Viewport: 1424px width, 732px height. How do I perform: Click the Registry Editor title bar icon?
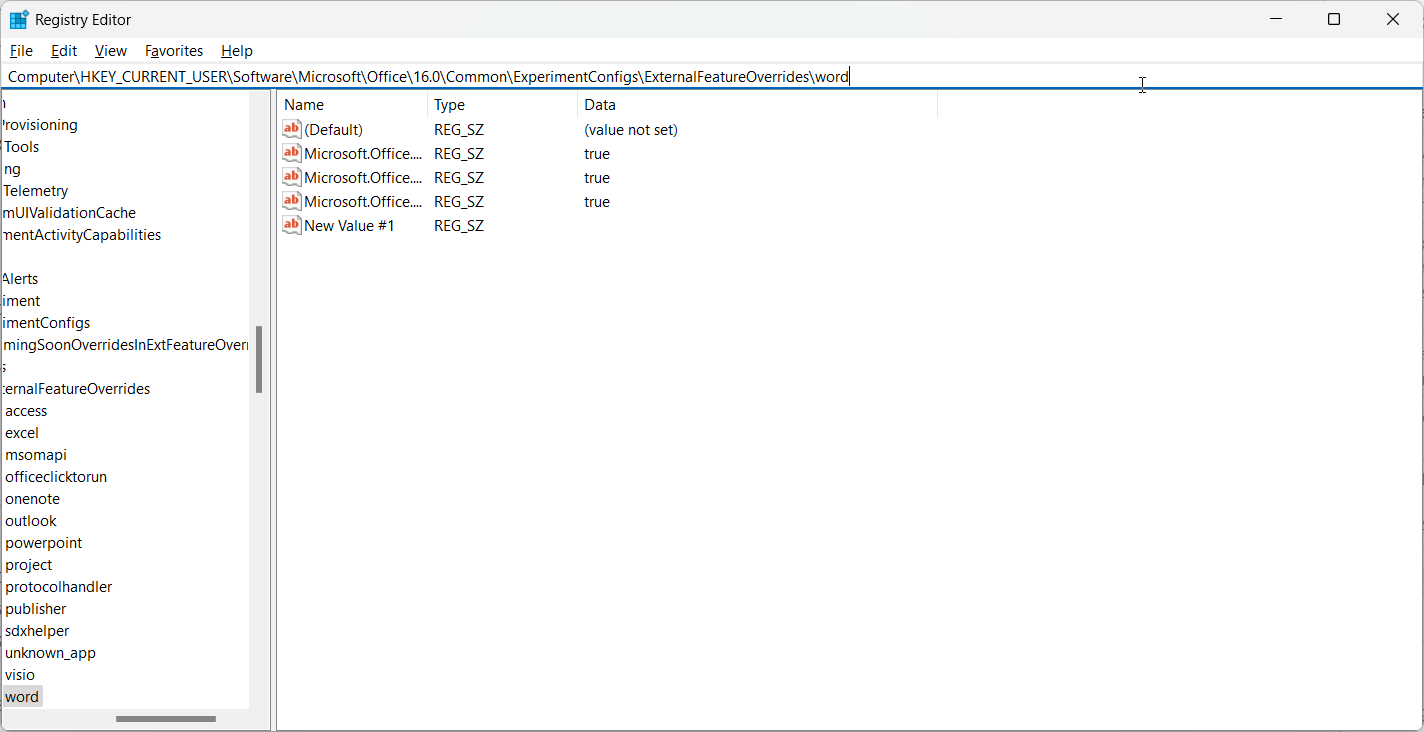19,19
